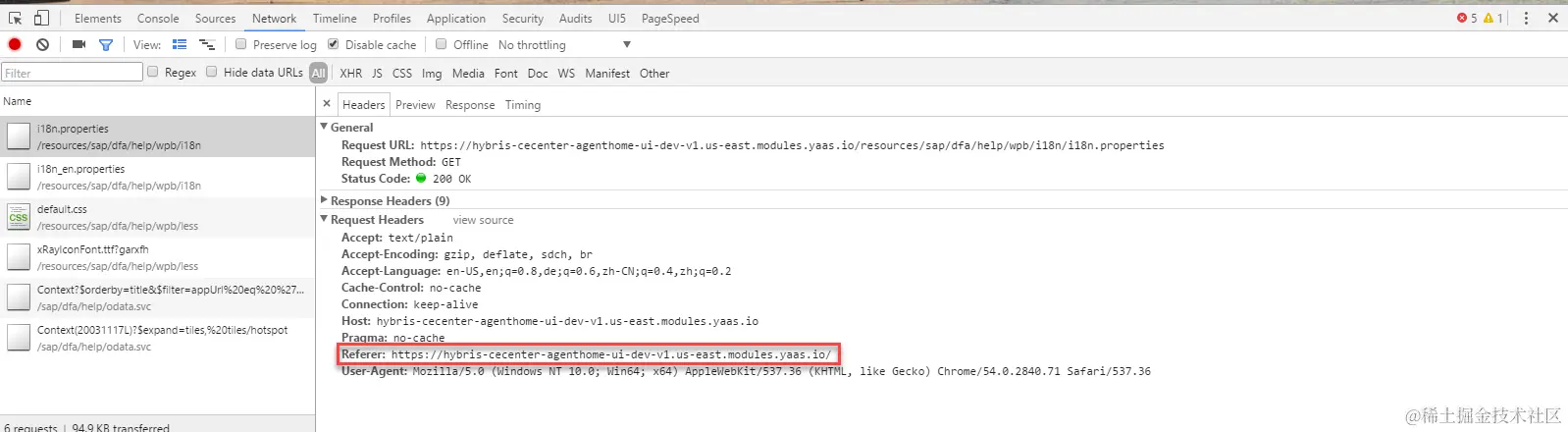Select the Network tab

coord(274,19)
